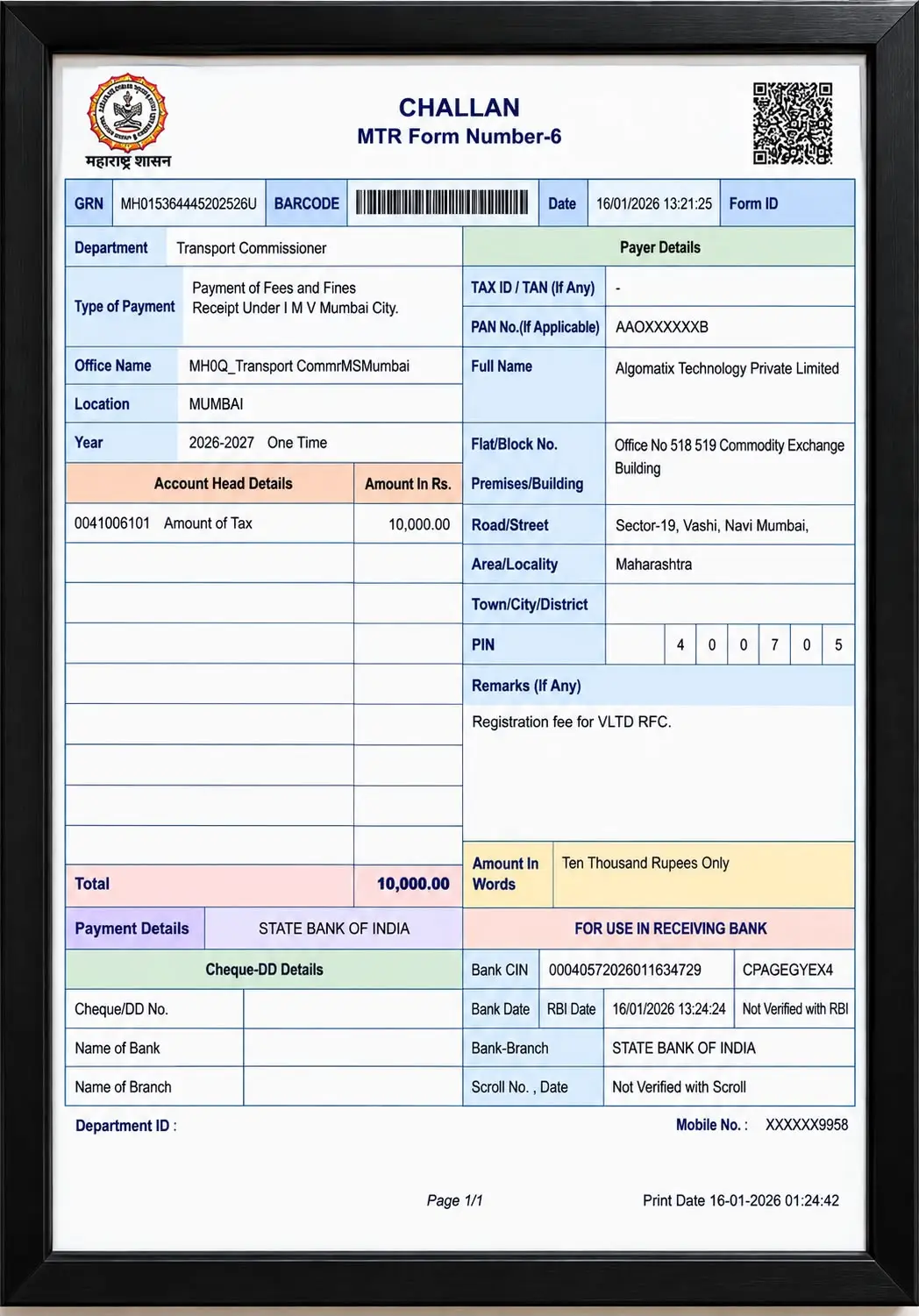The height and width of the screenshot is (1316, 919).
Task: Click the QR code at top right
Action: pos(793,124)
